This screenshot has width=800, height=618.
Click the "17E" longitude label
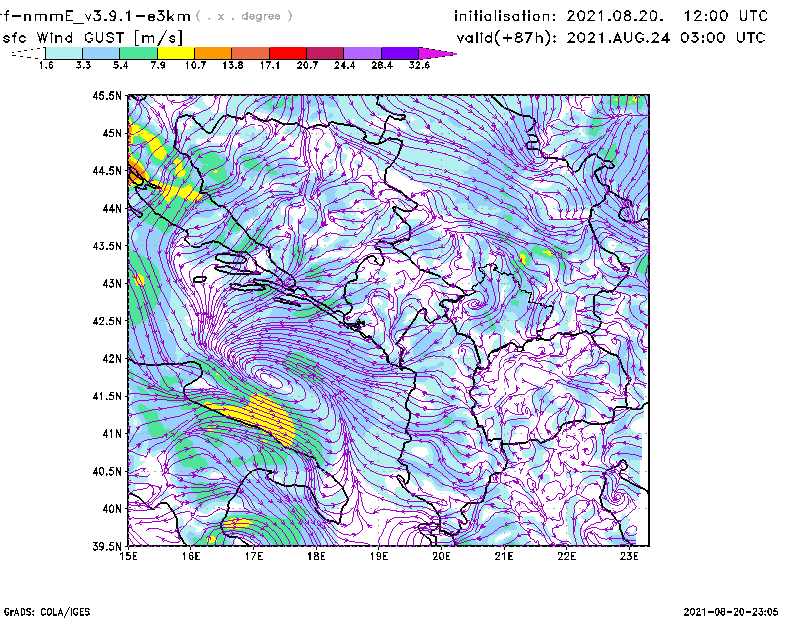click(x=254, y=556)
